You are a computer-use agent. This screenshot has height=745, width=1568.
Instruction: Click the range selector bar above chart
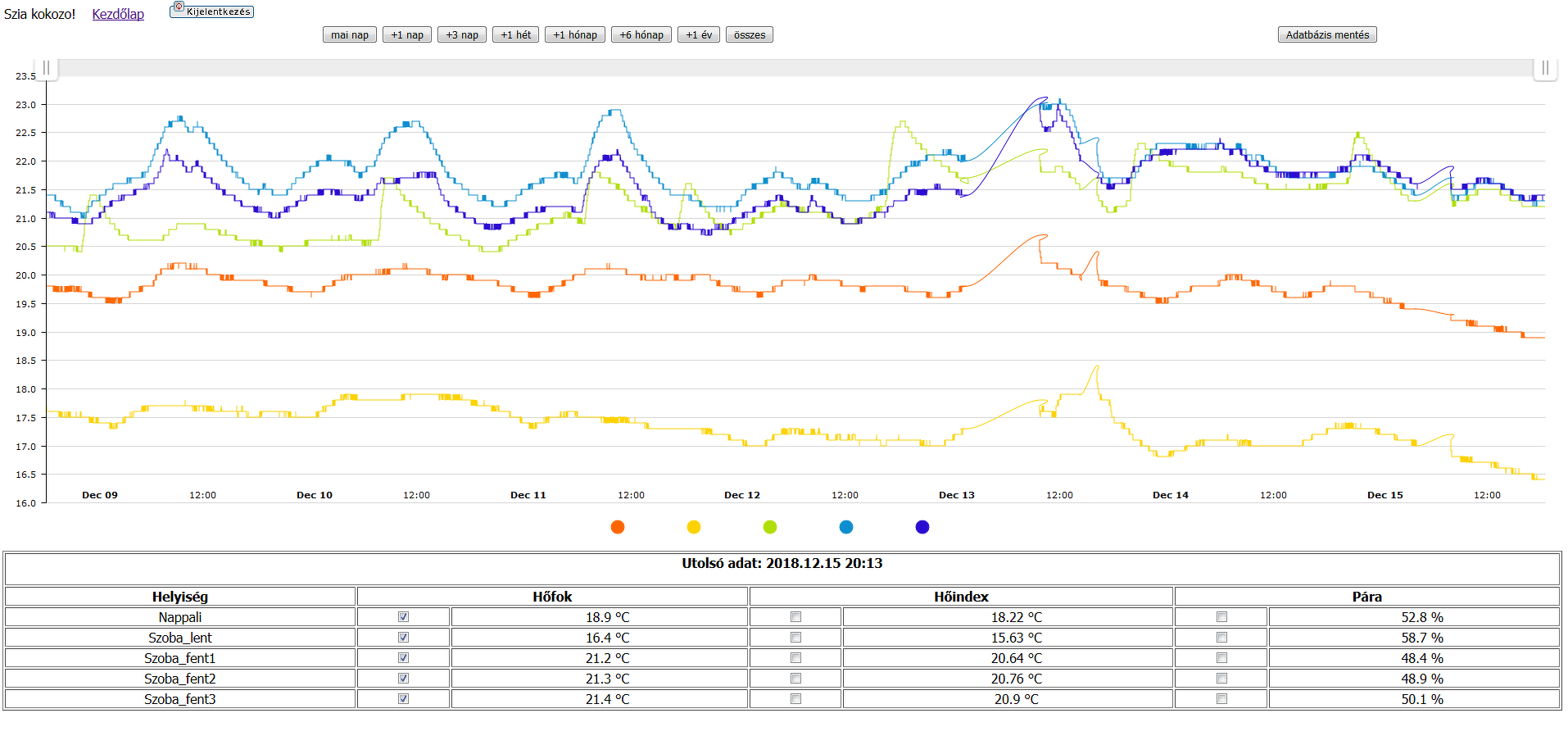(795, 68)
